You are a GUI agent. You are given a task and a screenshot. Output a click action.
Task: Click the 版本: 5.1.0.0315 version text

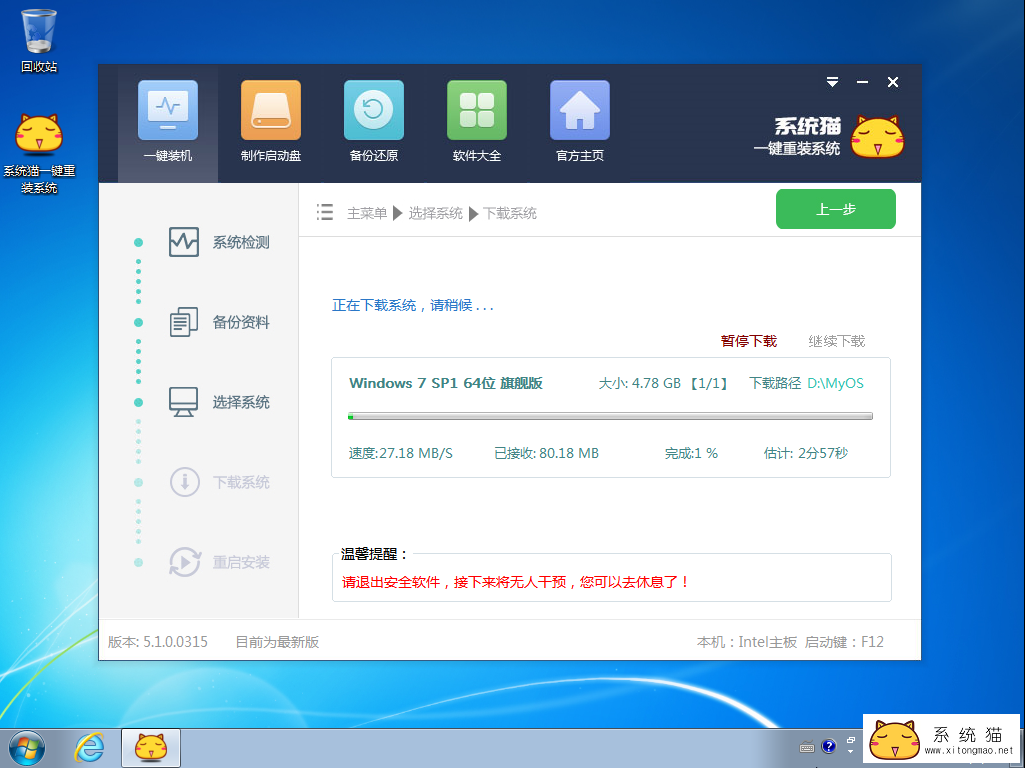158,642
